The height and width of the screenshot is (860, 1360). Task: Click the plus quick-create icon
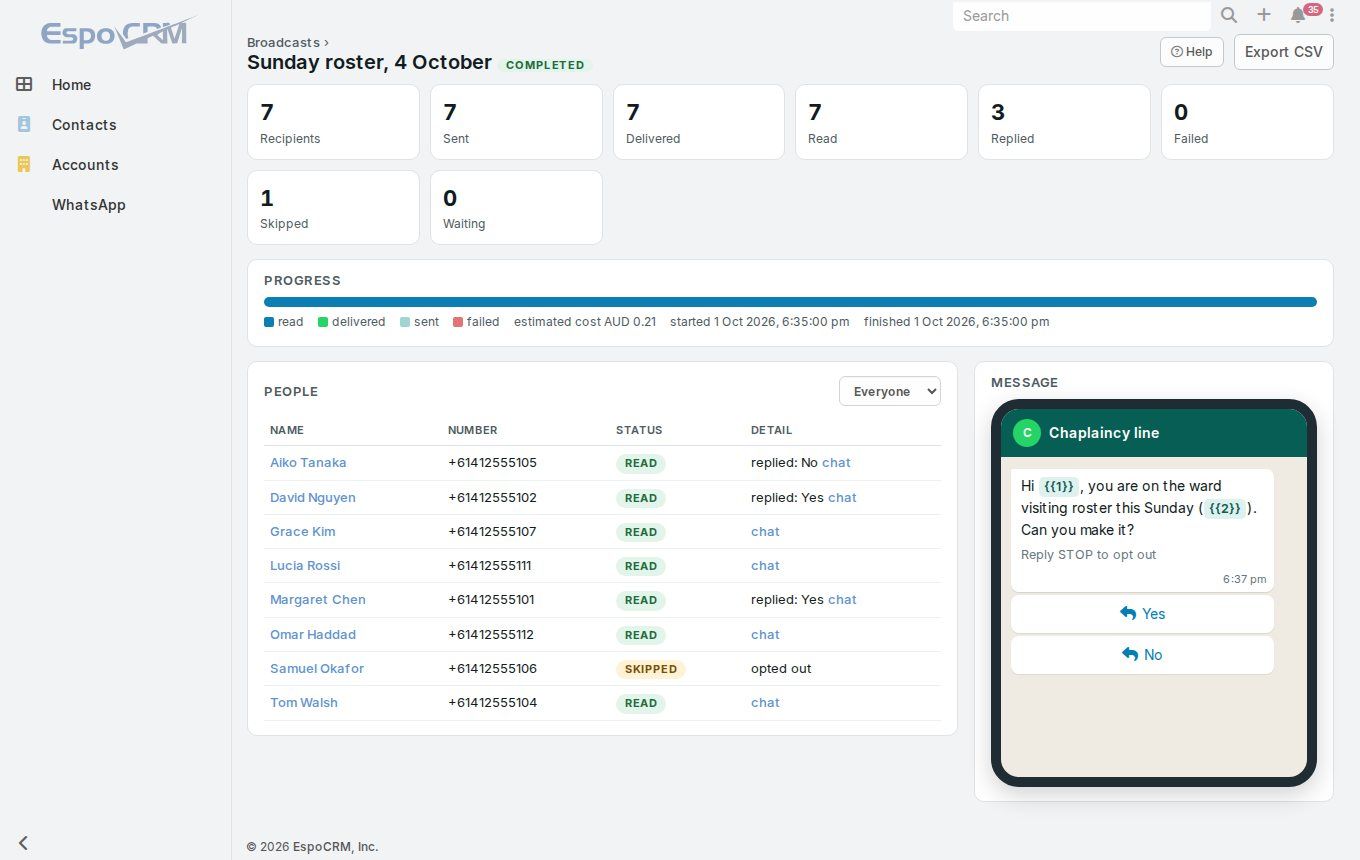(x=1264, y=15)
